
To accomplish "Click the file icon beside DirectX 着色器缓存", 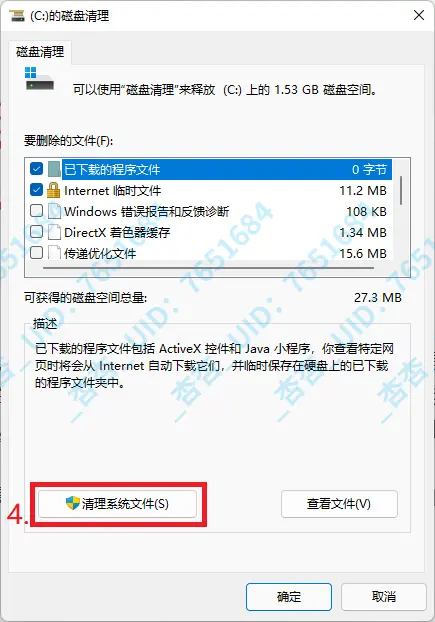I will pos(54,232).
